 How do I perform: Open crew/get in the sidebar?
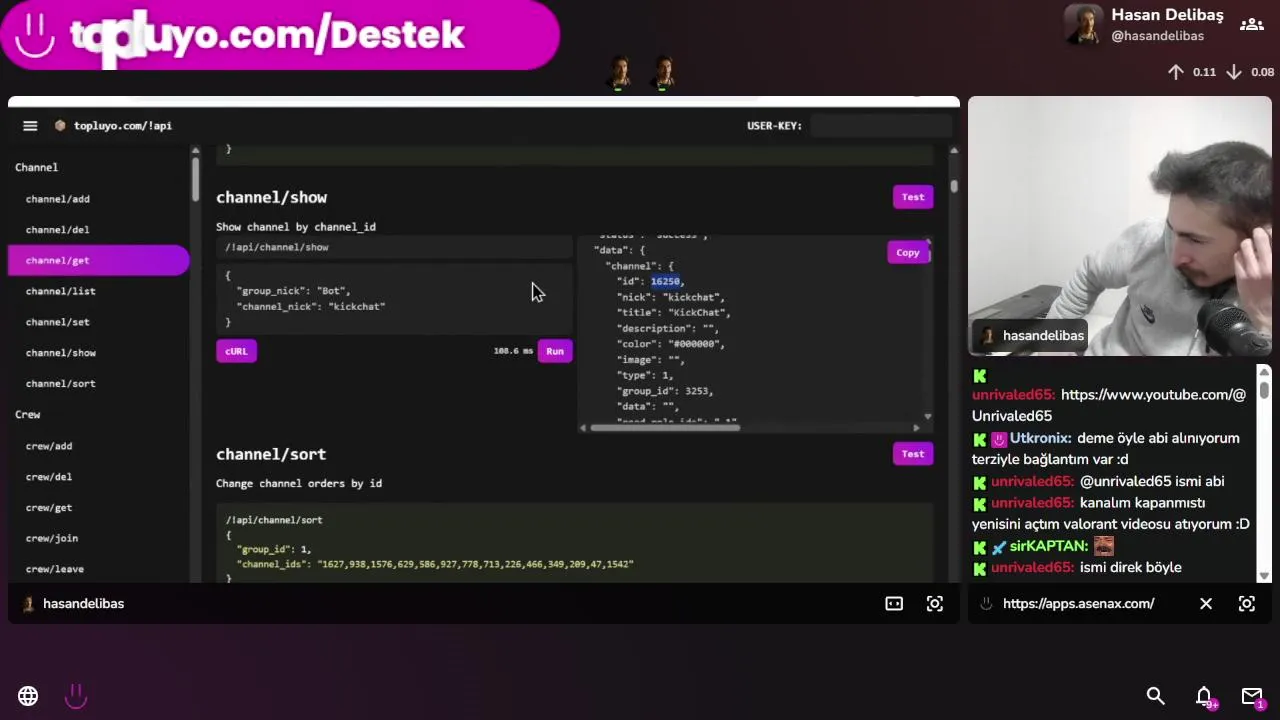[x=49, y=508]
